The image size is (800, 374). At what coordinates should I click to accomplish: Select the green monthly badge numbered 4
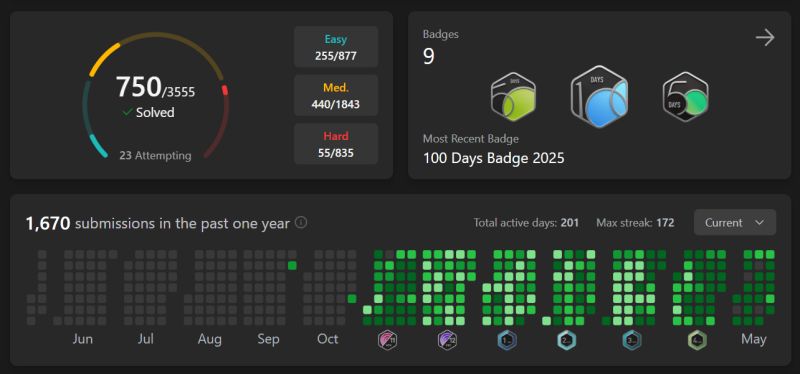[x=697, y=340]
